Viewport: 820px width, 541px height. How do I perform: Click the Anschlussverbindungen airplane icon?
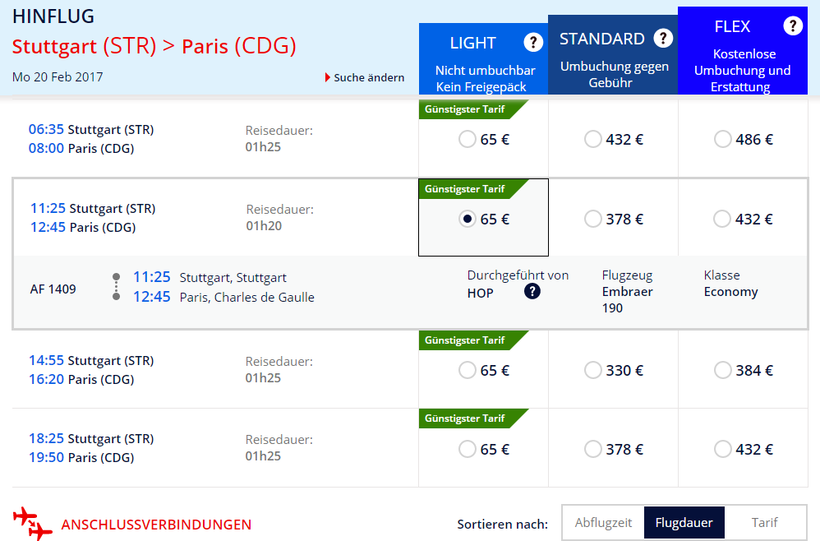(32, 523)
